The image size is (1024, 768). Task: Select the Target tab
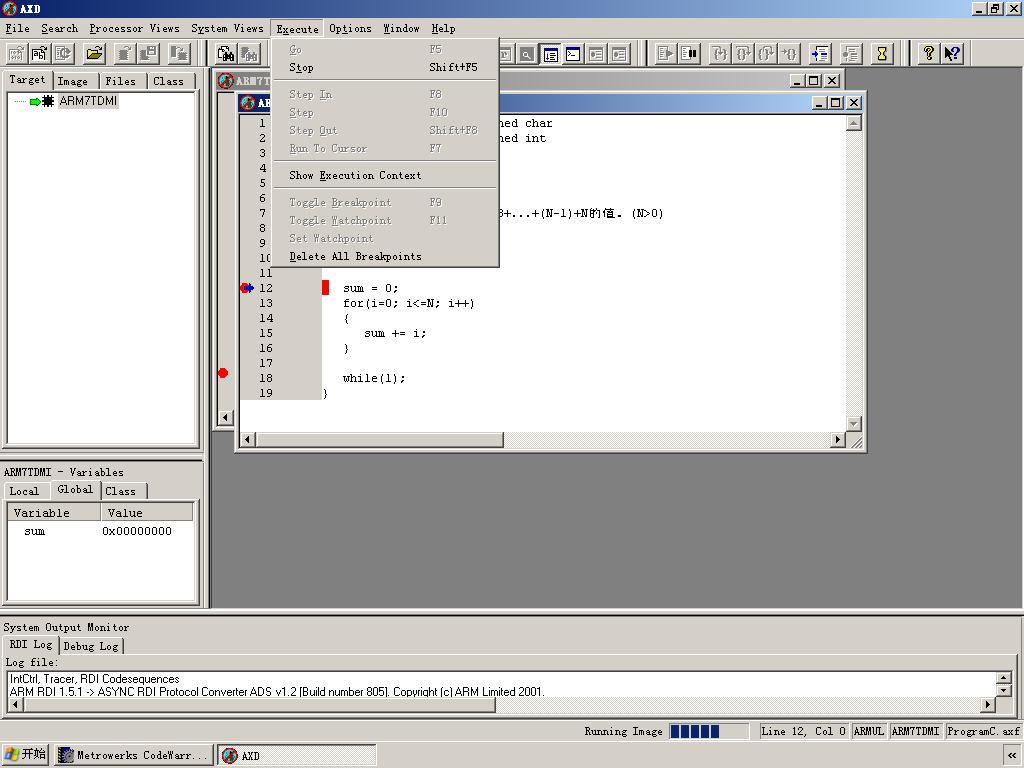coord(27,80)
